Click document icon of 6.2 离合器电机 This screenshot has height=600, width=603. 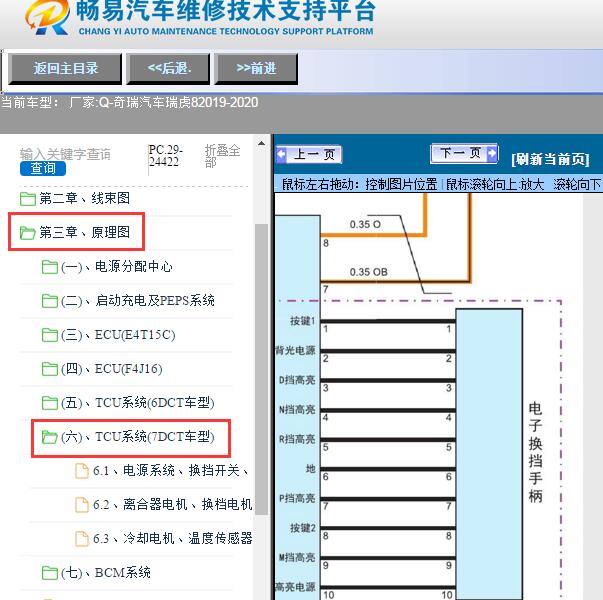82,505
